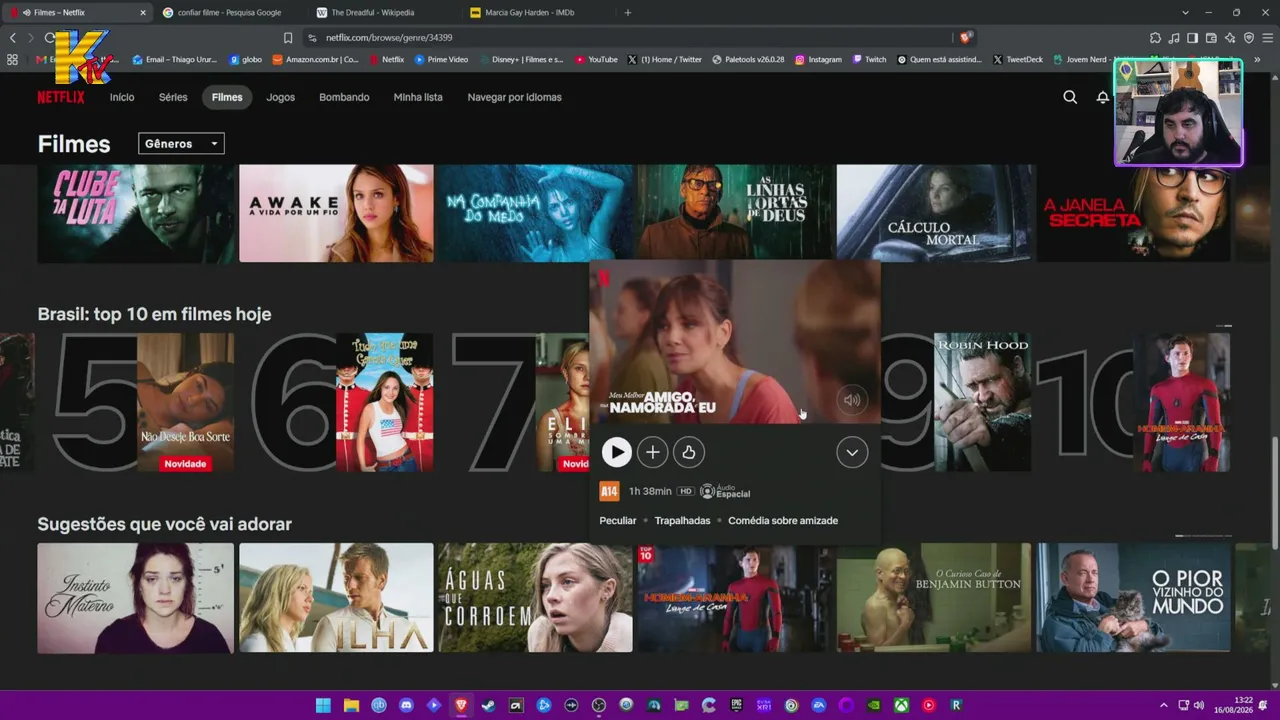Click the browser back arrow
Screen dimensions: 1280x720
(x=12, y=37)
